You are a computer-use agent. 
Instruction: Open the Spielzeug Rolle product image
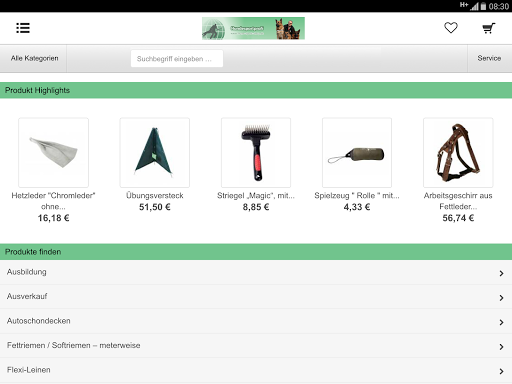[x=357, y=152]
